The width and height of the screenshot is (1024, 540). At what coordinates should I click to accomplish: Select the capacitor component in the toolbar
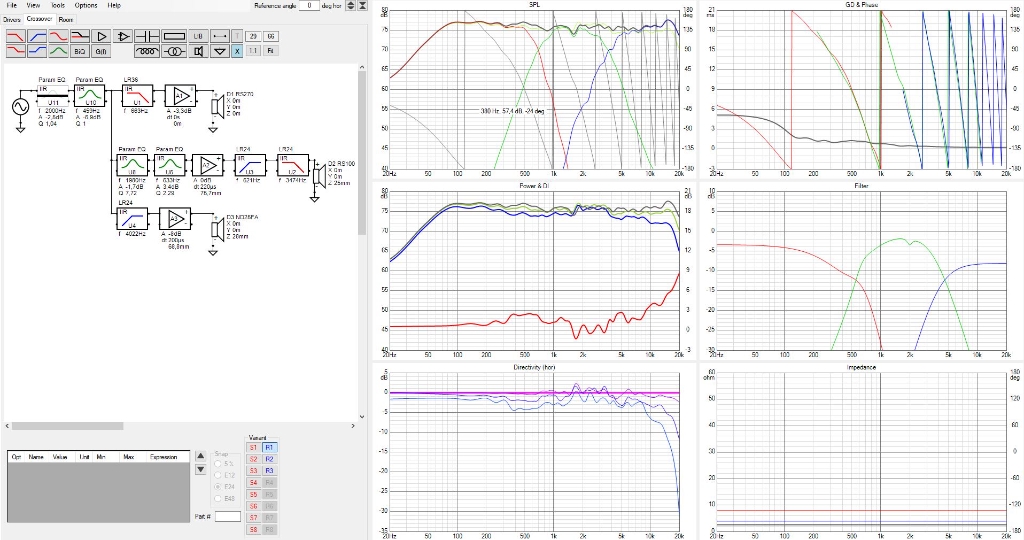(x=147, y=36)
